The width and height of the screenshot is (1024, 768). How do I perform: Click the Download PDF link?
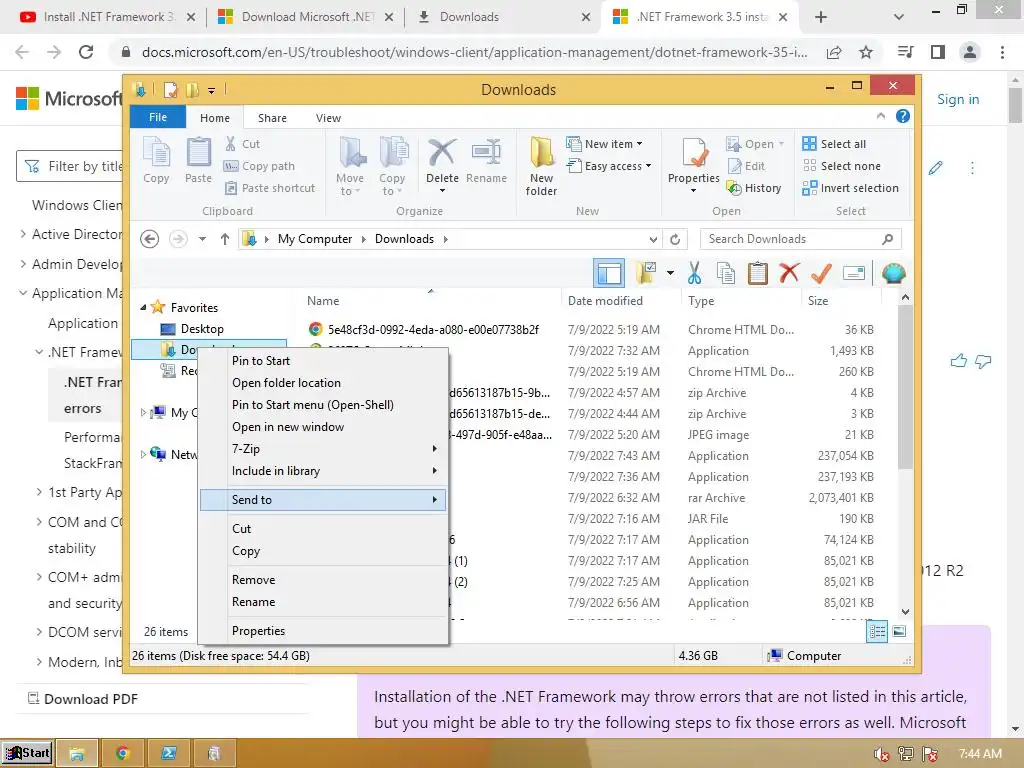83,699
